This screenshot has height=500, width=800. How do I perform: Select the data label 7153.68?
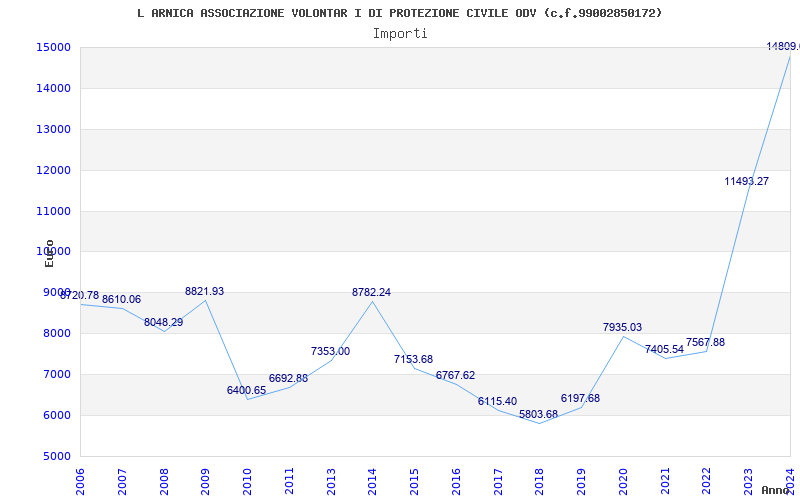(413, 359)
